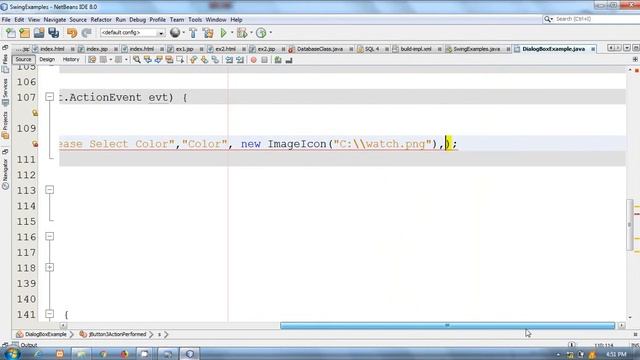640x360 pixels.
Task: Click the Find Previous Occurrence icon
Action: 148,60
